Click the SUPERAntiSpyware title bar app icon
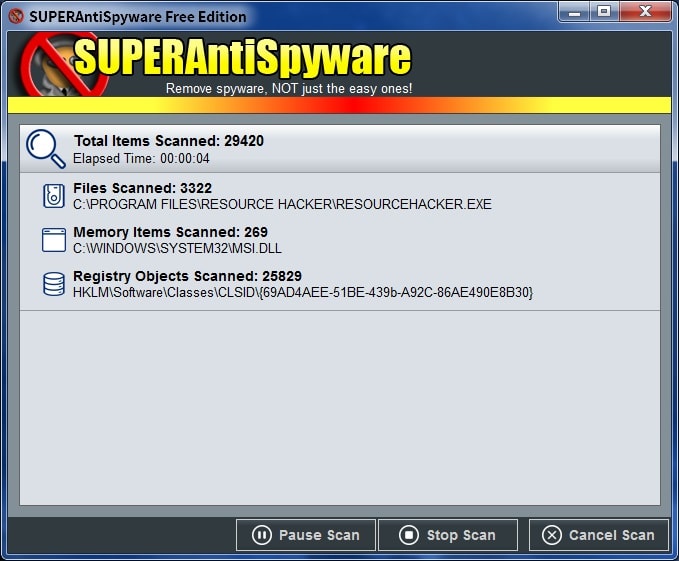 (16, 16)
